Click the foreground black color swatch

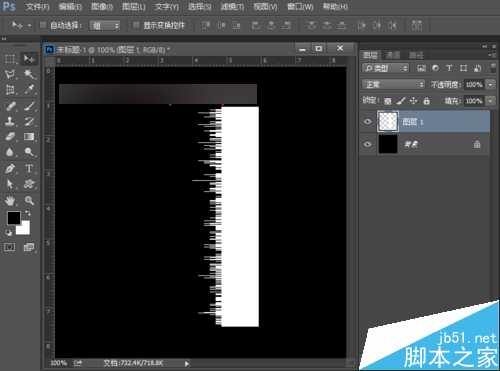[x=14, y=218]
